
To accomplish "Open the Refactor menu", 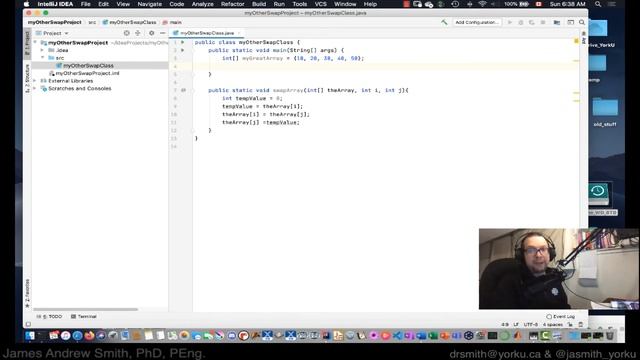I will coord(232,4).
